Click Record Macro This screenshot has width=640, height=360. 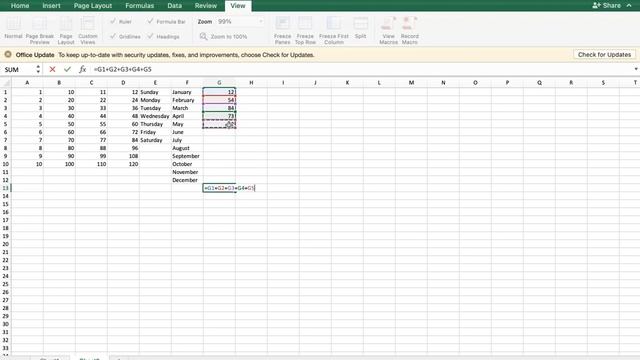409,30
